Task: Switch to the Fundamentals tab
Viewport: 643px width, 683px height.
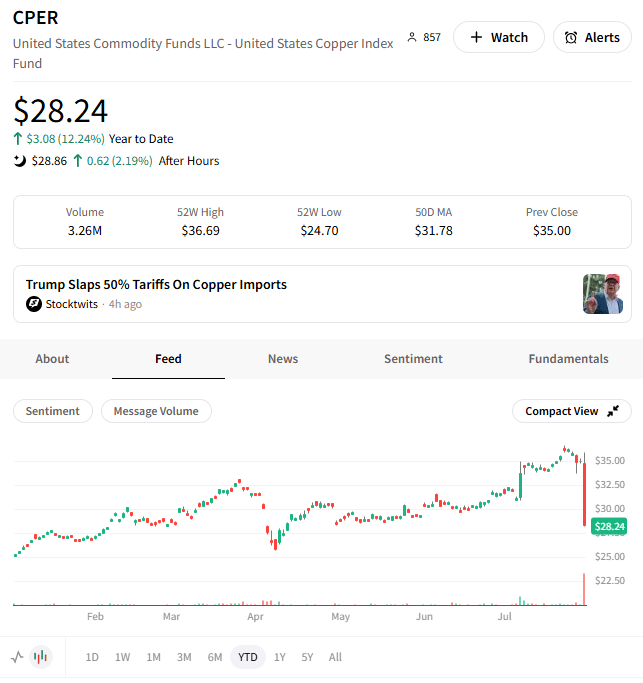Action: pyautogui.click(x=569, y=359)
